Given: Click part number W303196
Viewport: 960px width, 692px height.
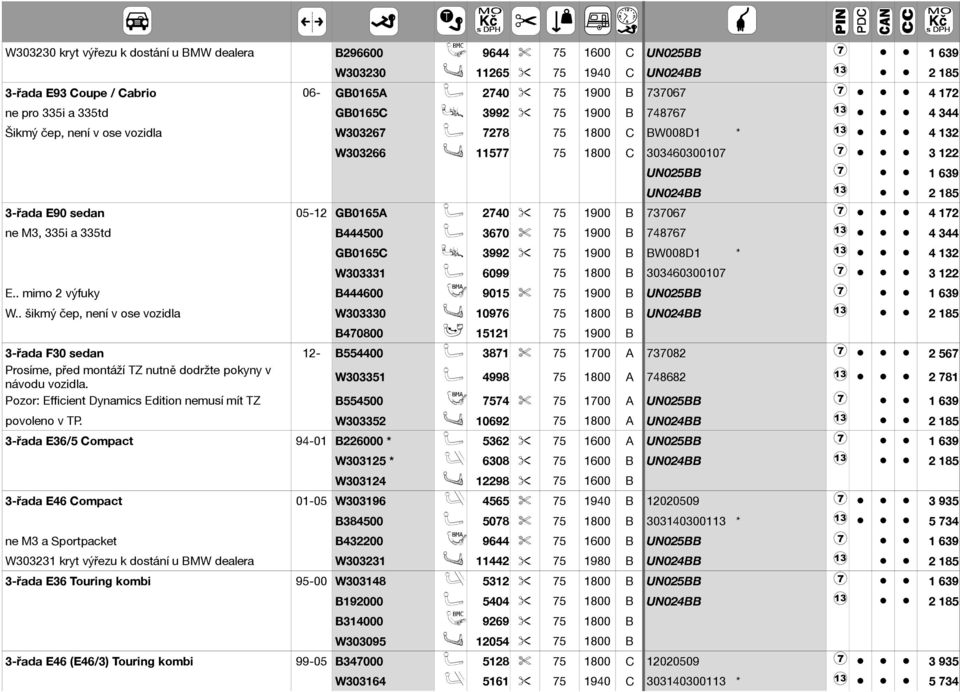Looking at the screenshot, I should click(x=361, y=501).
